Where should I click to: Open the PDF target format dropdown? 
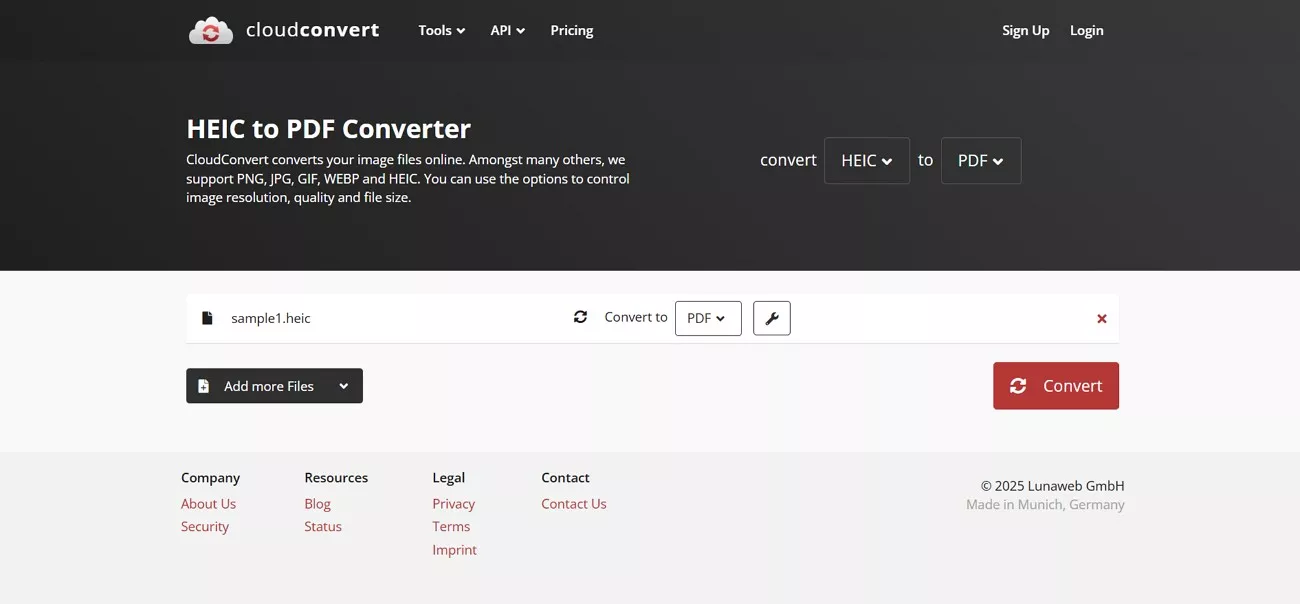980,160
